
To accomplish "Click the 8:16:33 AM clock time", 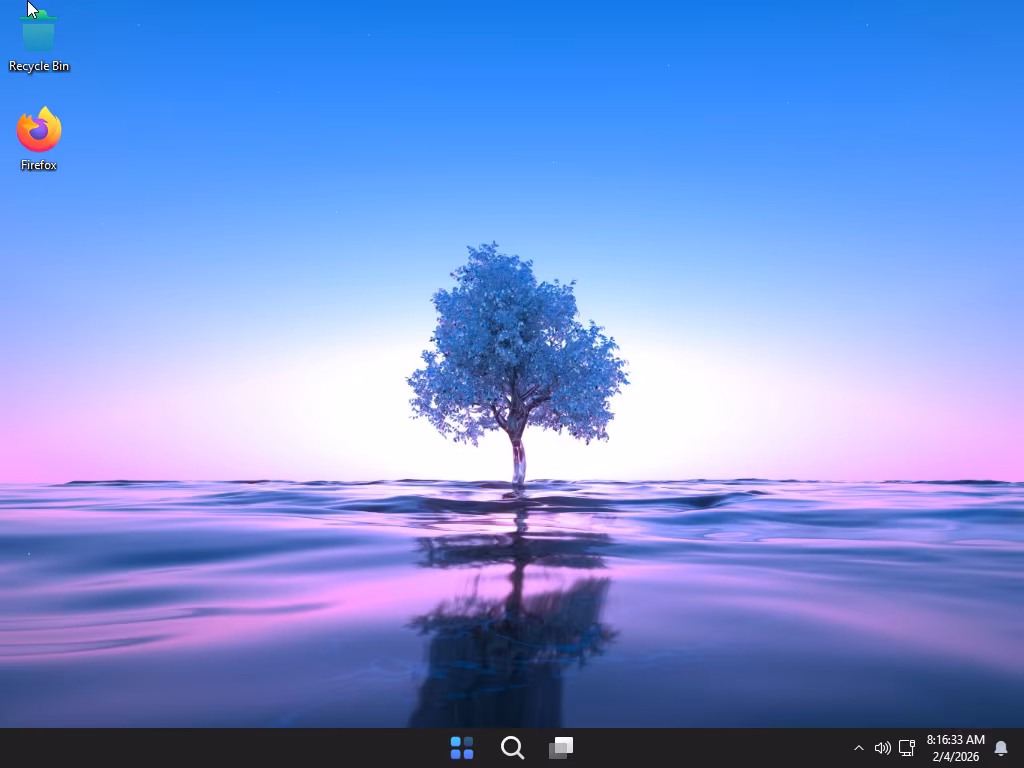I will [955, 740].
